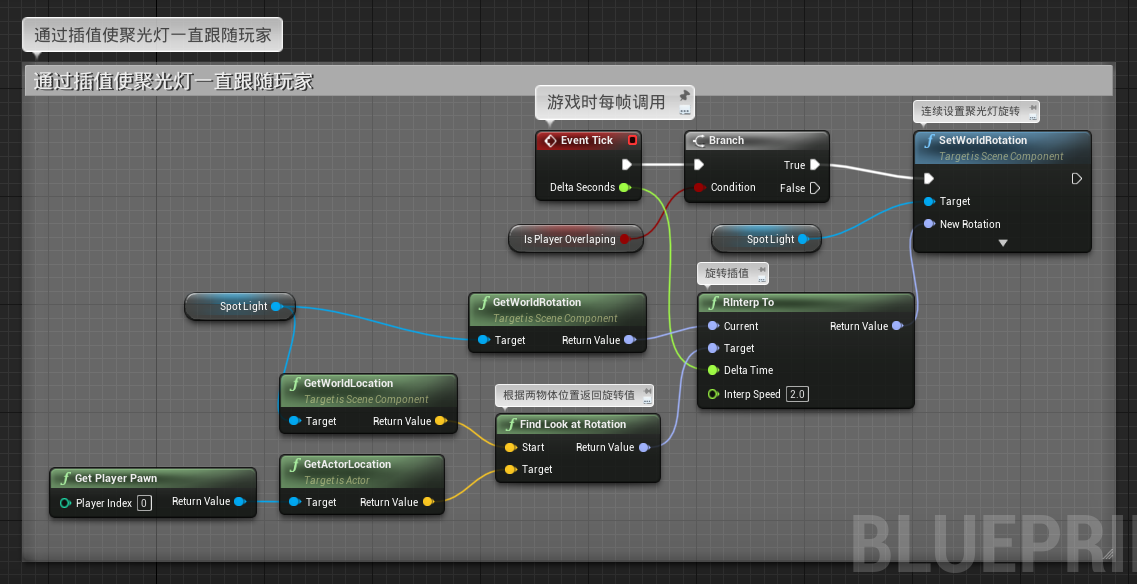Select the GetActorLocation node title
Image resolution: width=1137 pixels, height=584 pixels.
347,464
